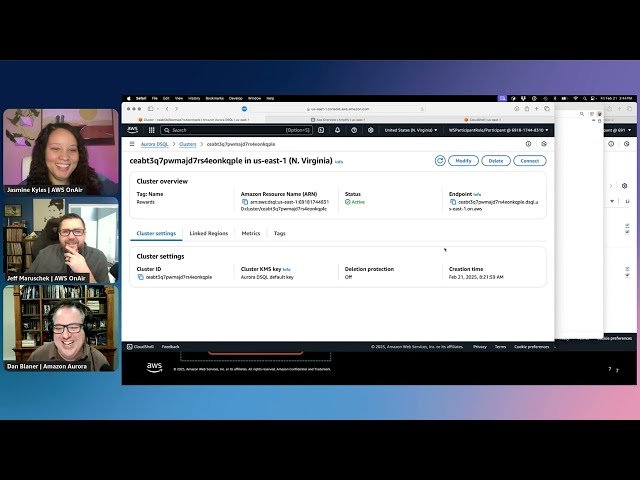
Task: Open a new Safari tab with plus icon
Action: pyautogui.click(x=536, y=109)
